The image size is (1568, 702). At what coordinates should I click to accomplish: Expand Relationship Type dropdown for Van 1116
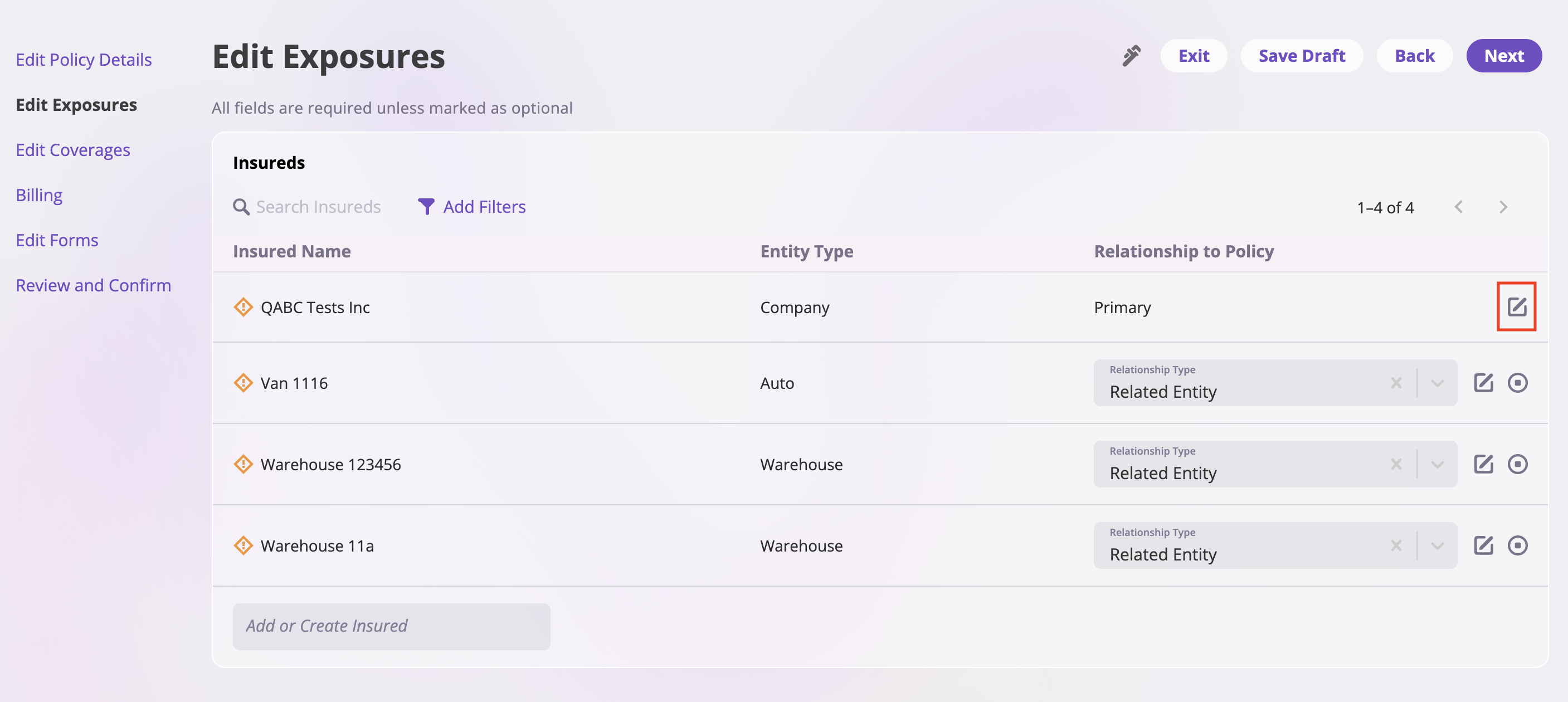click(x=1437, y=383)
